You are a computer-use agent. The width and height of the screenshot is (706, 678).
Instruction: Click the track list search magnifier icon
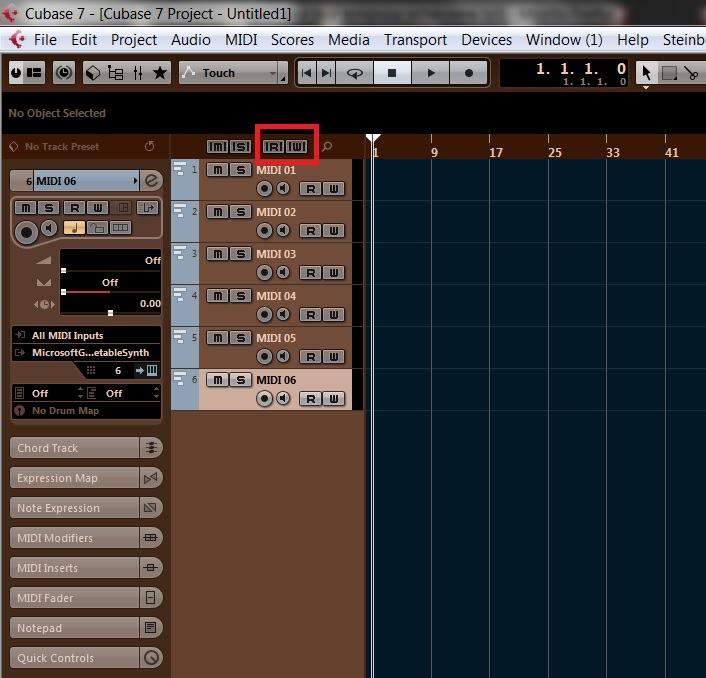[327, 146]
